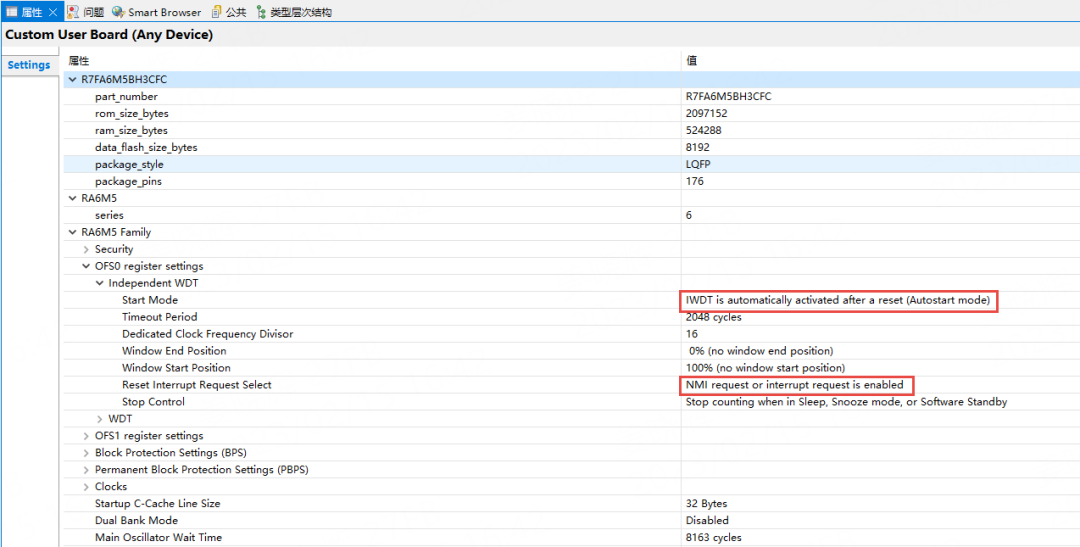Close the 属性 tab

[x=53, y=12]
